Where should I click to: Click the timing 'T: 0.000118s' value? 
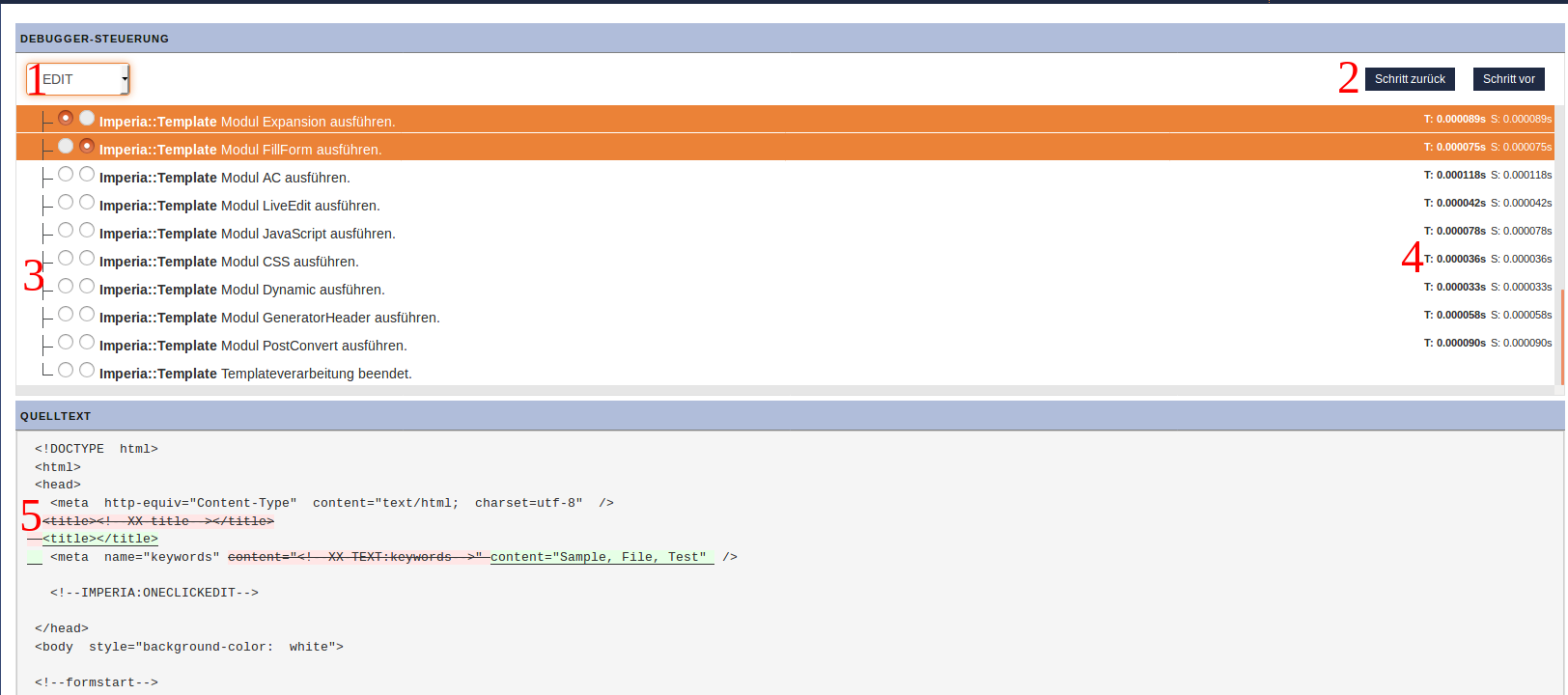1454,175
